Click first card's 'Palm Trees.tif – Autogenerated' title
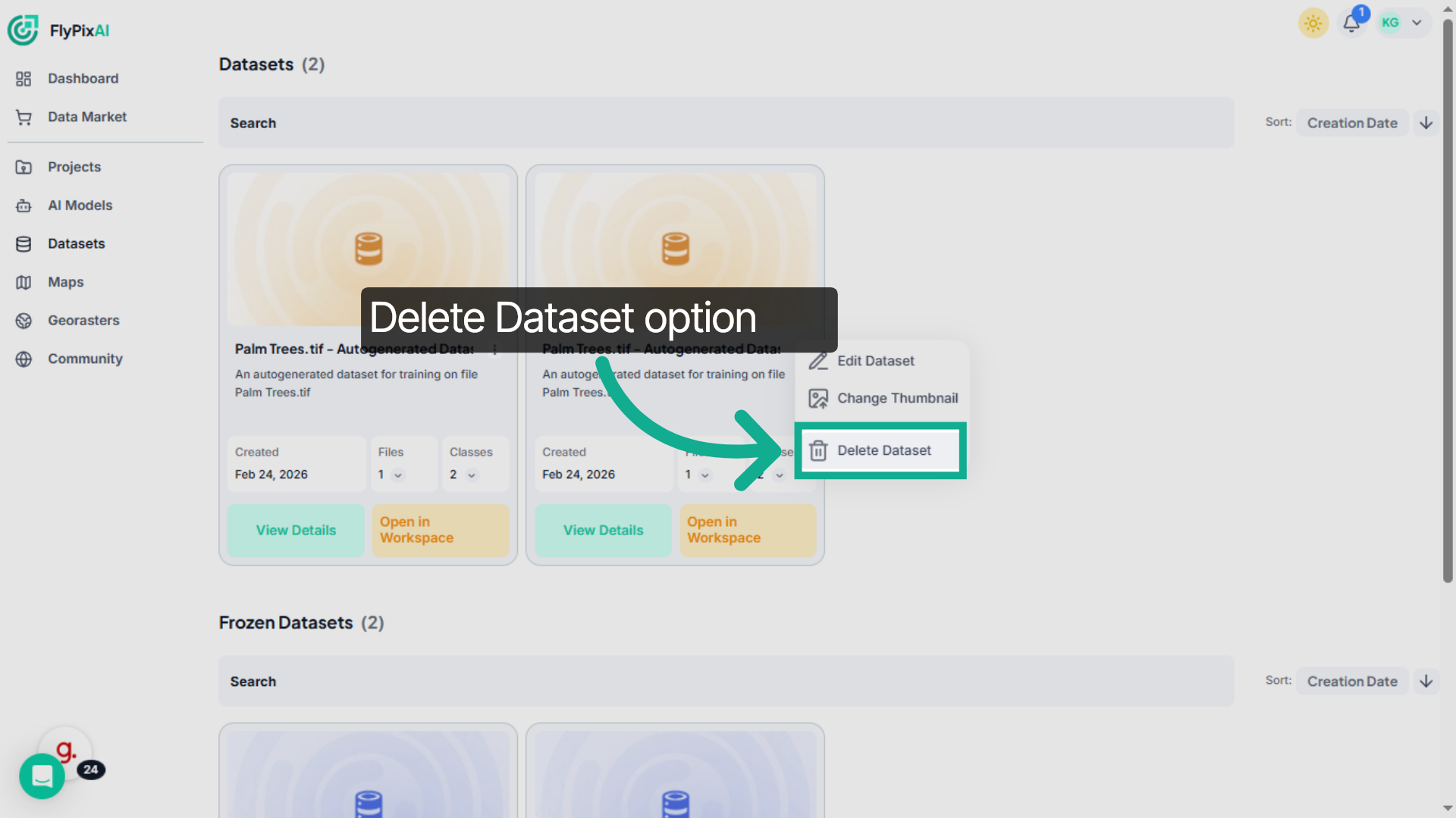Viewport: 1456px width, 818px height. point(354,349)
